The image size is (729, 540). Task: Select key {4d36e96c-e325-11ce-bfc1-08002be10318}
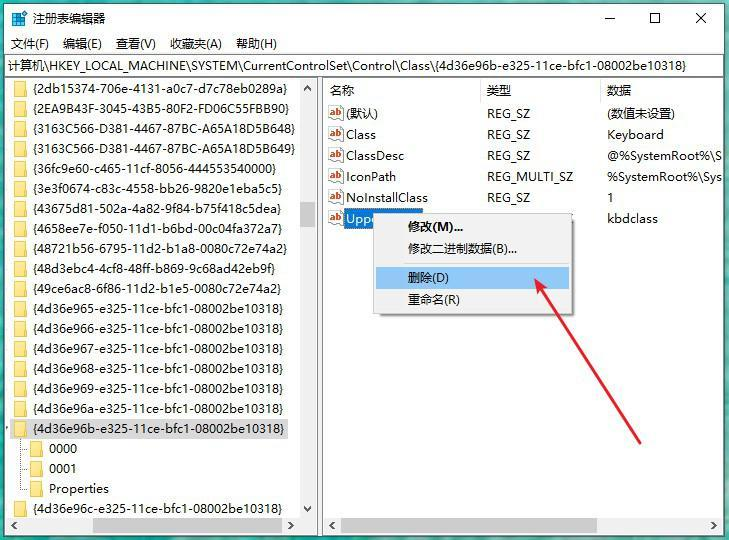coord(158,509)
